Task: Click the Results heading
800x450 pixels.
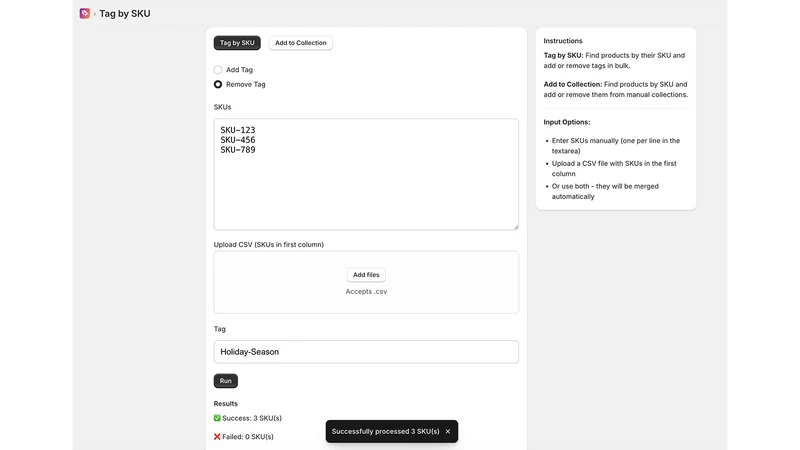Action: coord(226,404)
